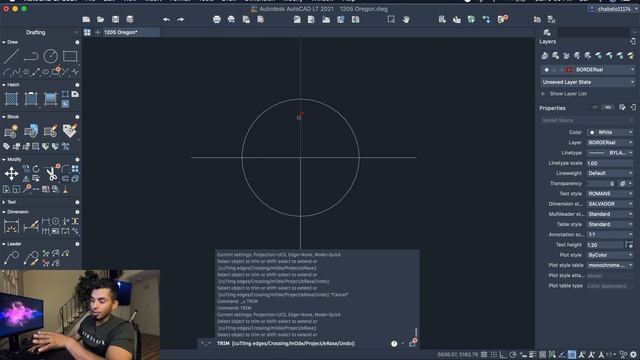Open the Lineweight Default dropdown
The width and height of the screenshot is (640, 360).
610,173
